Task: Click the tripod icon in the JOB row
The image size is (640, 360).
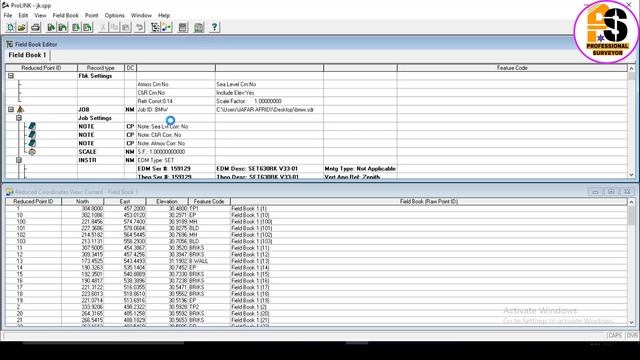Action: [20, 109]
